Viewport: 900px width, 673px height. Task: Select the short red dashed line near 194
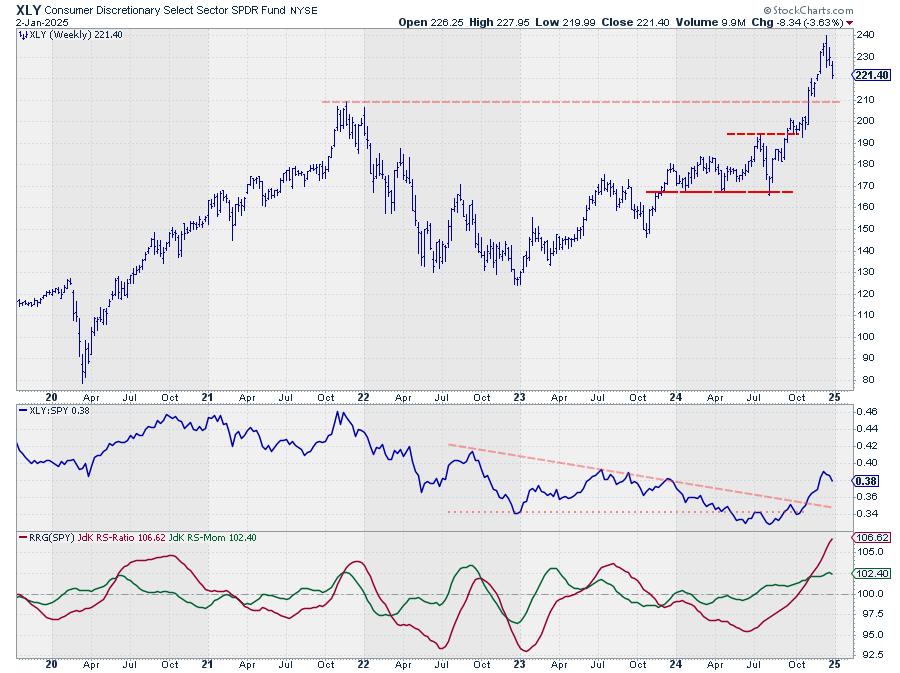(763, 134)
